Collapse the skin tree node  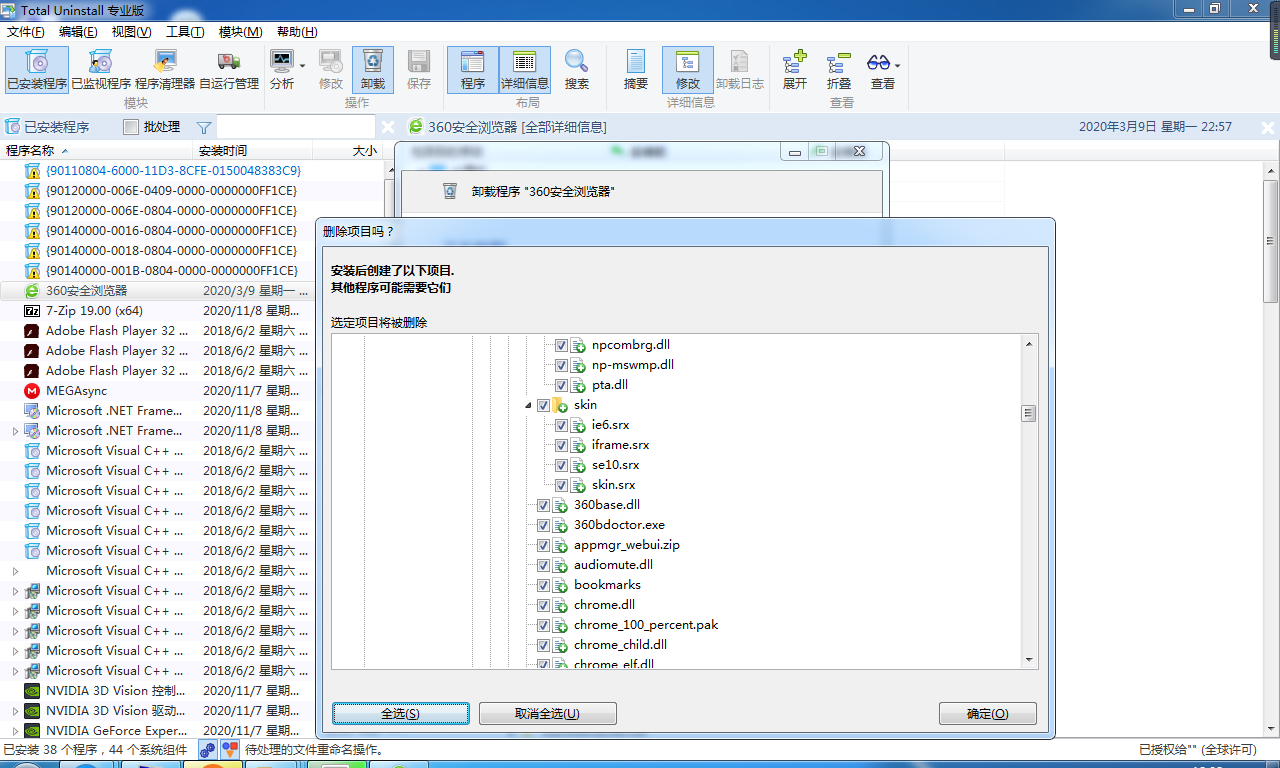529,405
